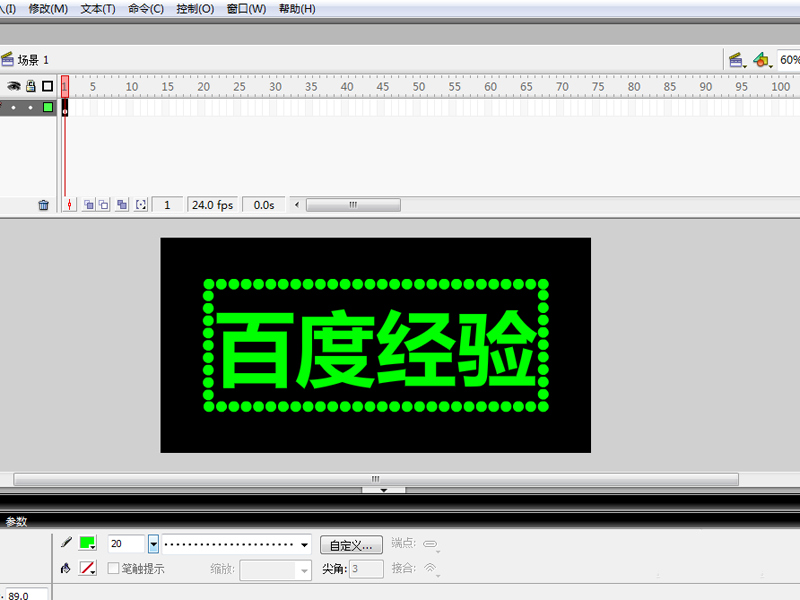Click the pencil stroke color icon
The width and height of the screenshot is (800, 600).
tap(66, 542)
